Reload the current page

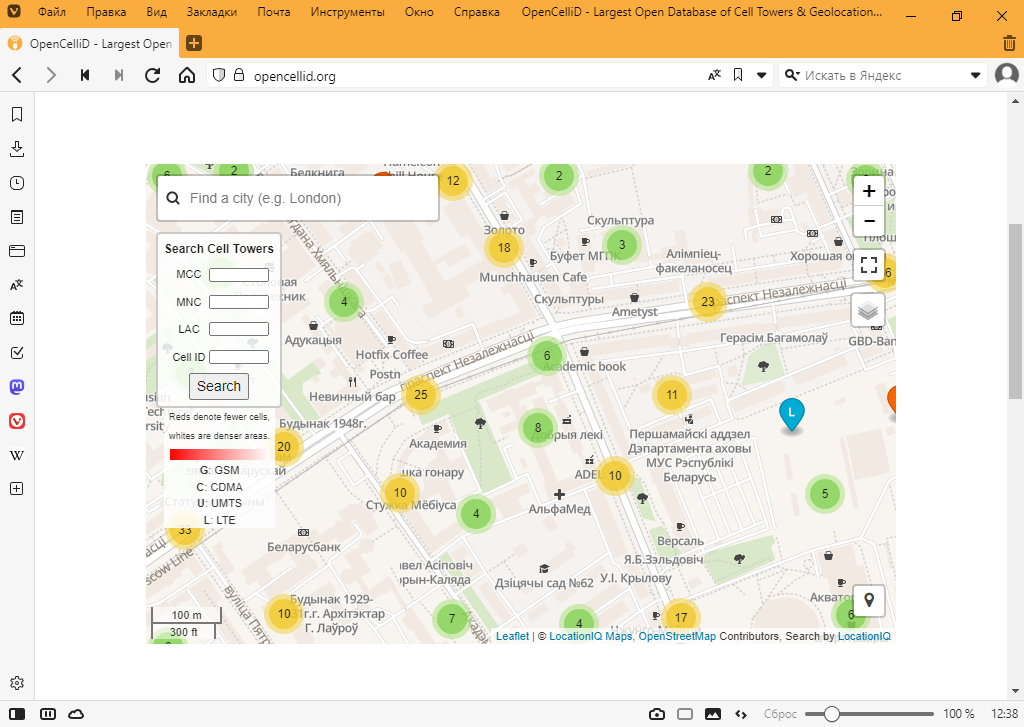(152, 75)
